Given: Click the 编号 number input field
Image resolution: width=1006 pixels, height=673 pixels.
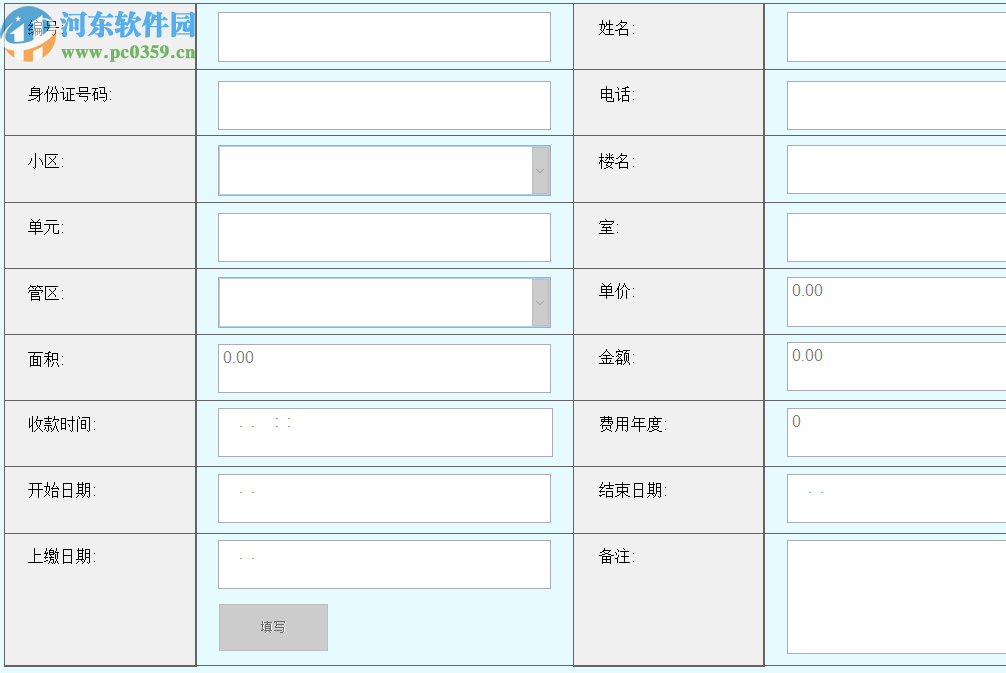Looking at the screenshot, I should tap(385, 36).
